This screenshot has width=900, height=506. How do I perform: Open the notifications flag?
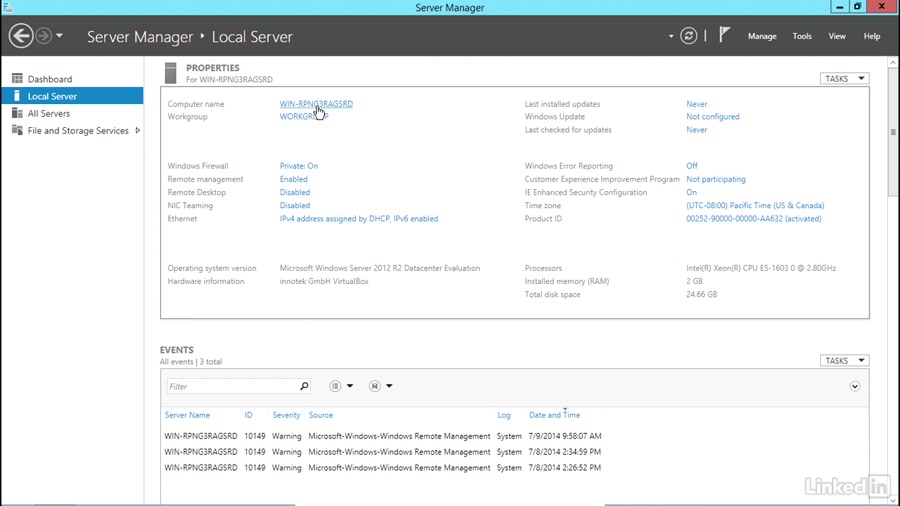724,35
